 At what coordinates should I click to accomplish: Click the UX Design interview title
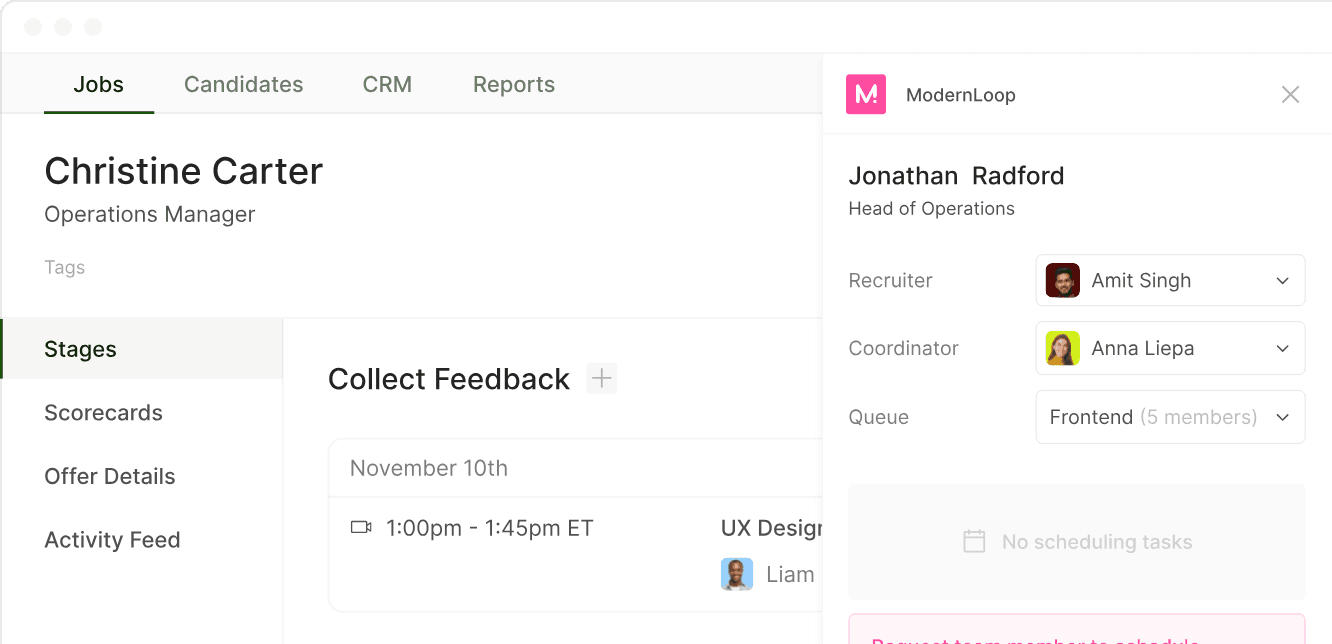(771, 528)
